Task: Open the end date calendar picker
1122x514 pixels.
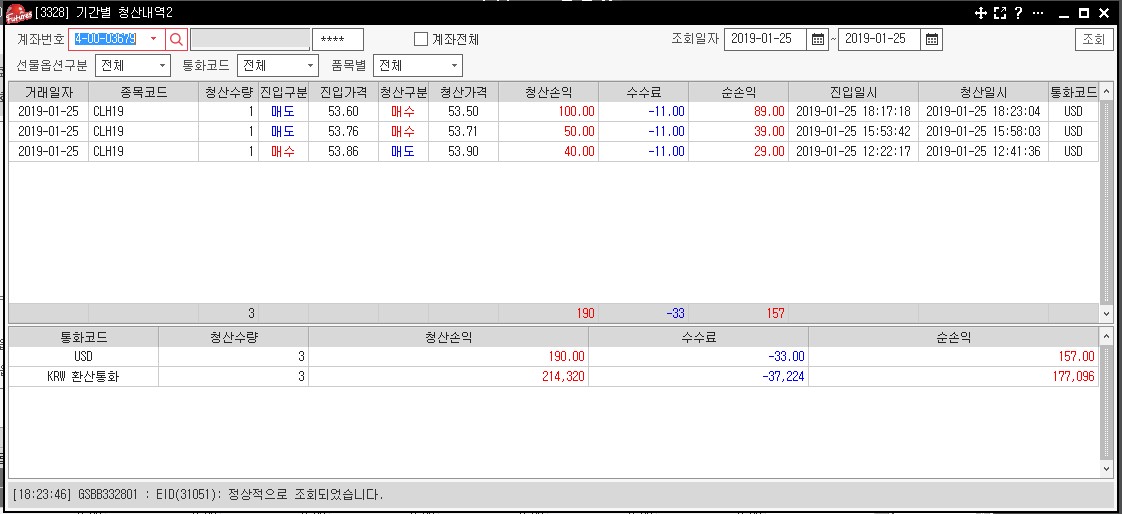Action: click(931, 39)
